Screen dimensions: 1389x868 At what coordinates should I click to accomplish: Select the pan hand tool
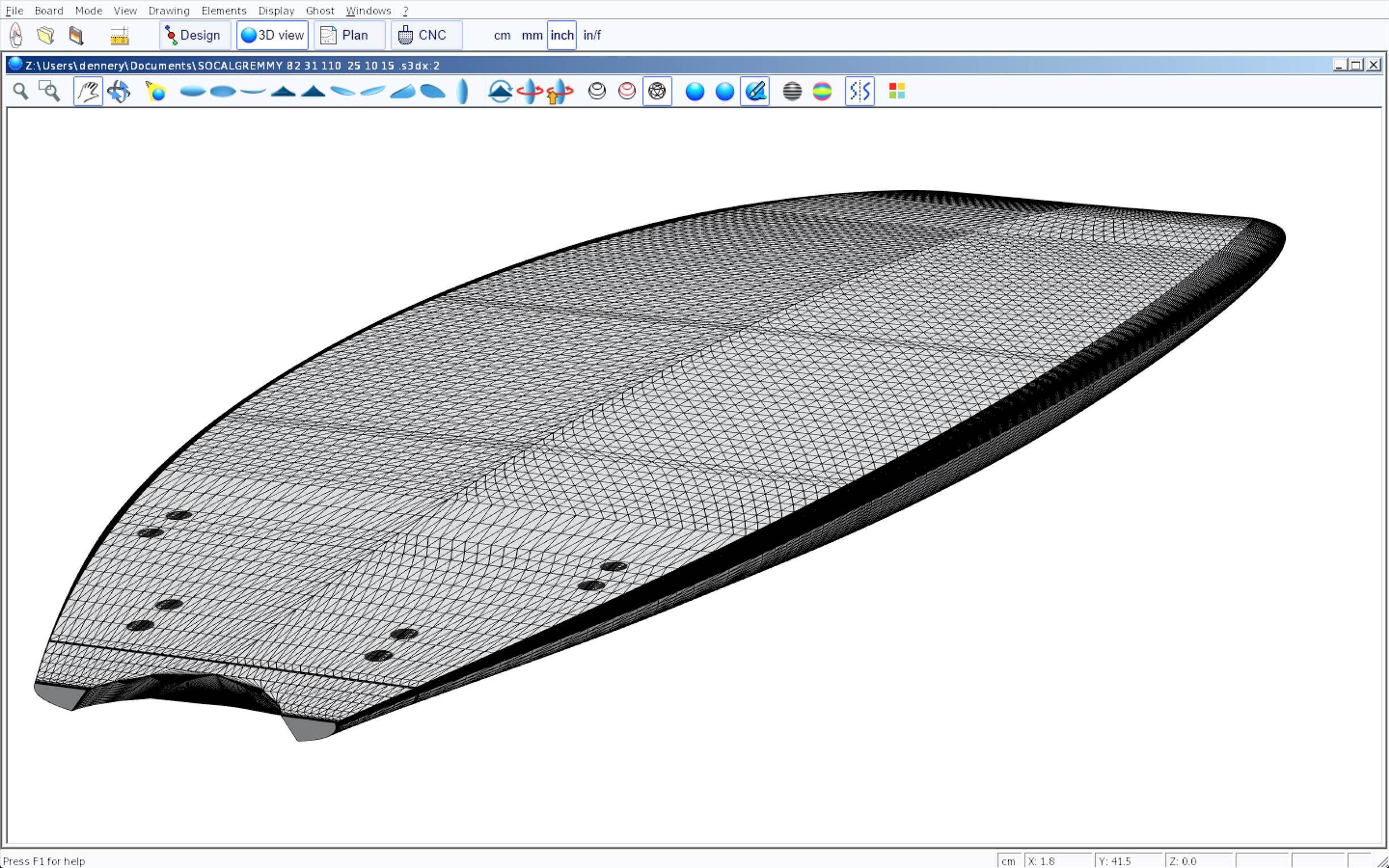[x=88, y=91]
